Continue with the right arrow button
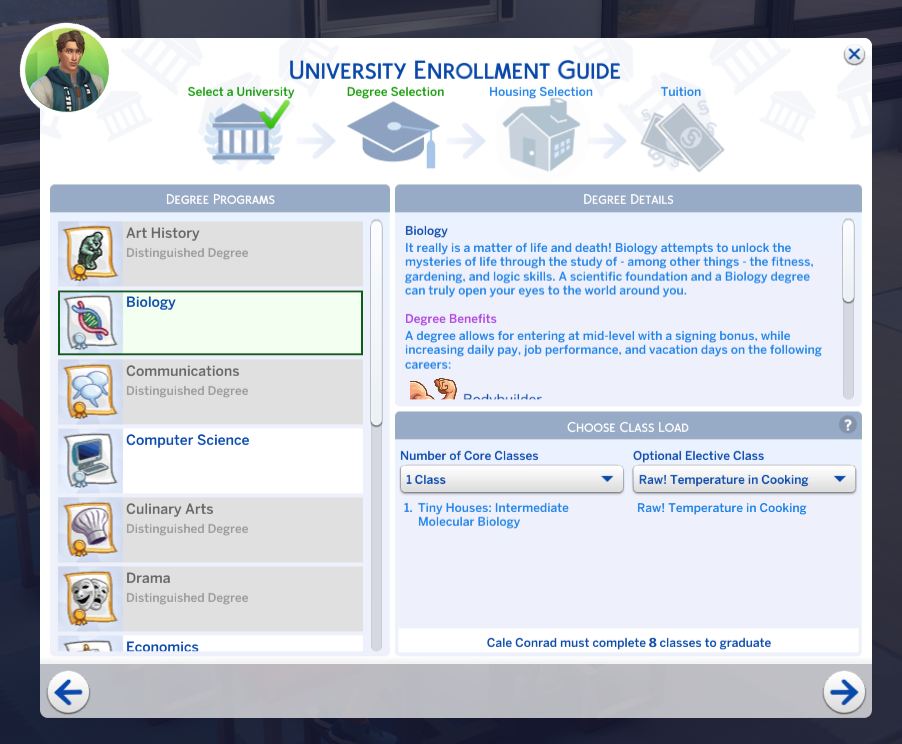Screen dimensions: 902x744 [x=844, y=692]
